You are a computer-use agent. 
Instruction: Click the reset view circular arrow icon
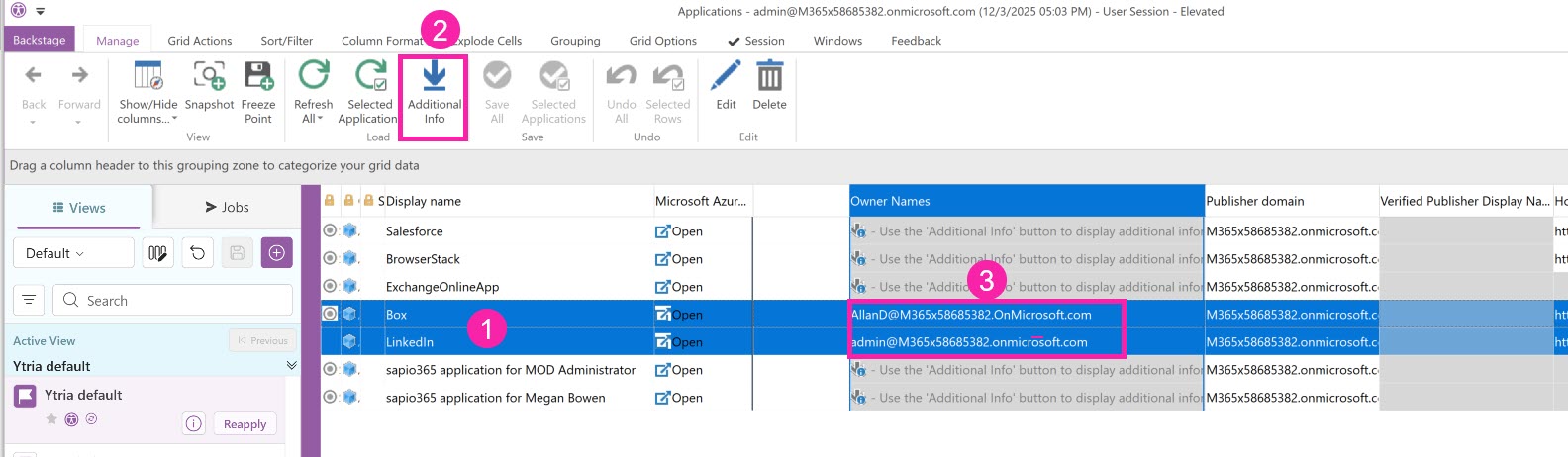[x=198, y=253]
